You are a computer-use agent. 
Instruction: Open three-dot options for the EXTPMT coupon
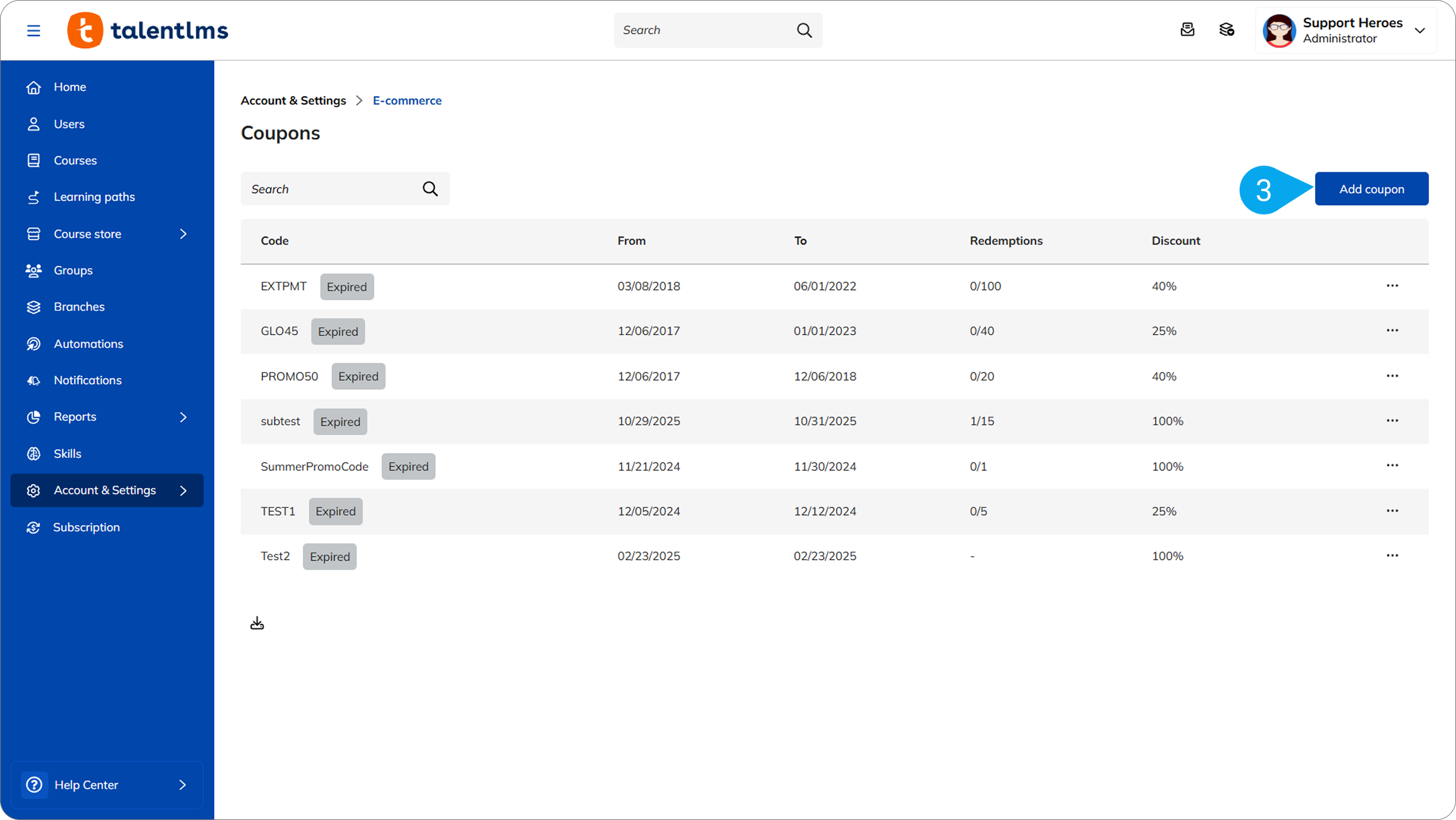click(1392, 286)
